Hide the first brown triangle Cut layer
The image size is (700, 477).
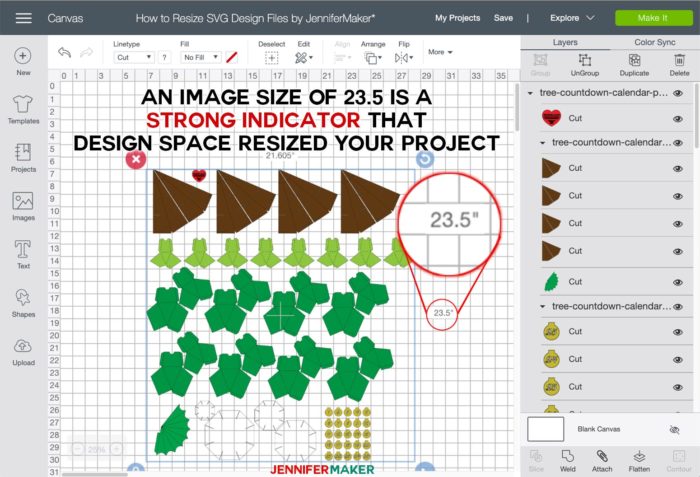678,169
